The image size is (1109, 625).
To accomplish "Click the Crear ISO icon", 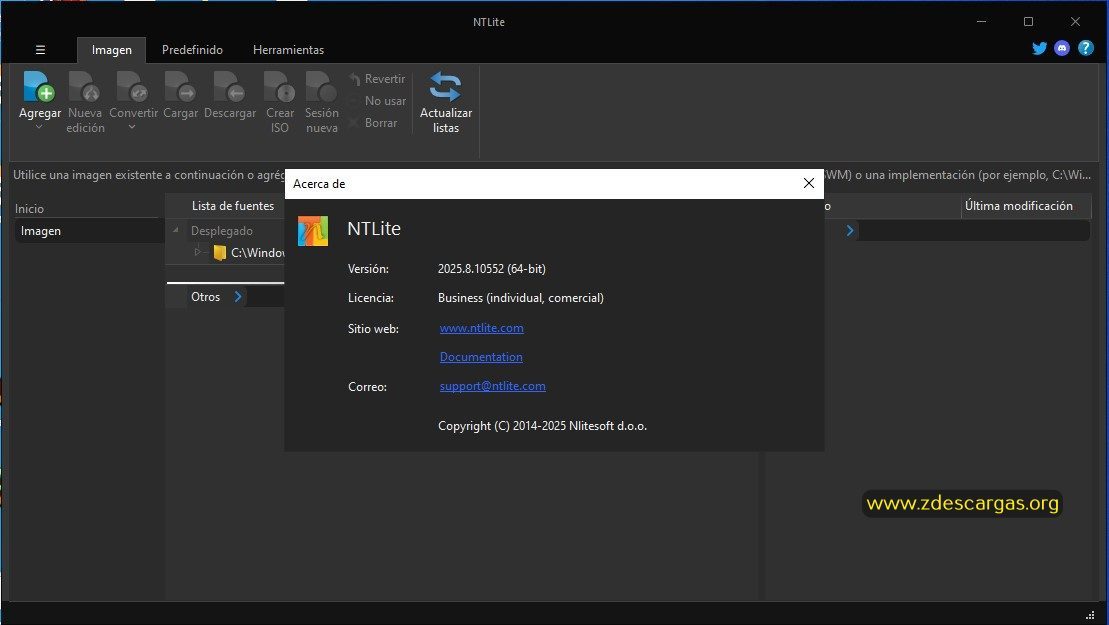I will click(279, 86).
